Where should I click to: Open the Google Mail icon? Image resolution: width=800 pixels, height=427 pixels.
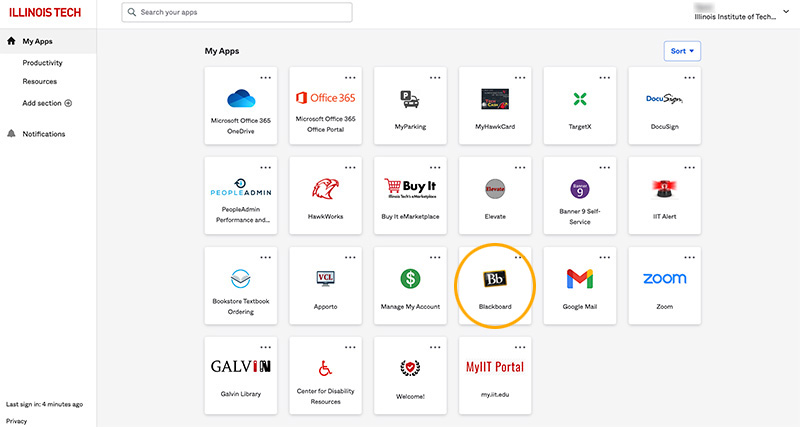[x=580, y=279]
